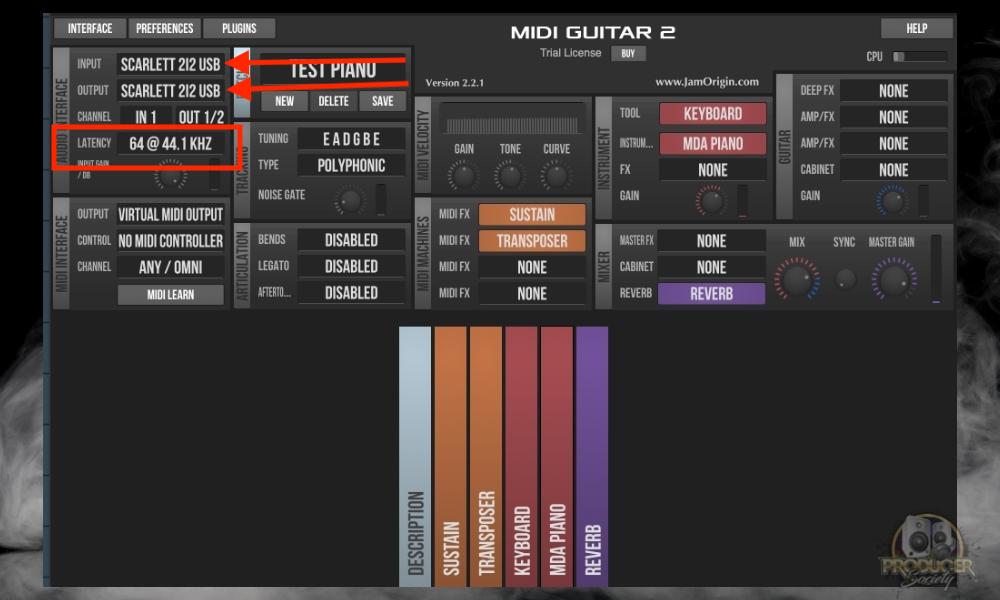Click the BUY license button
The height and width of the screenshot is (600, 1000).
[x=628, y=54]
